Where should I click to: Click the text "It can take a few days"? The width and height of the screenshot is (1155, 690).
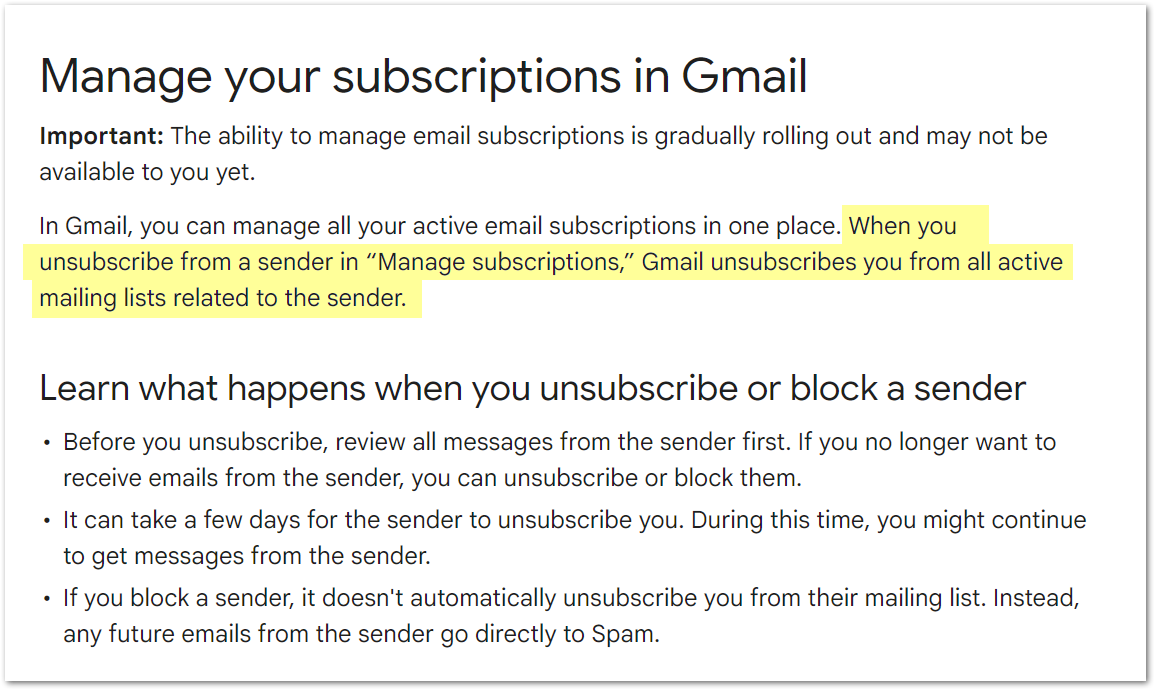(182, 520)
